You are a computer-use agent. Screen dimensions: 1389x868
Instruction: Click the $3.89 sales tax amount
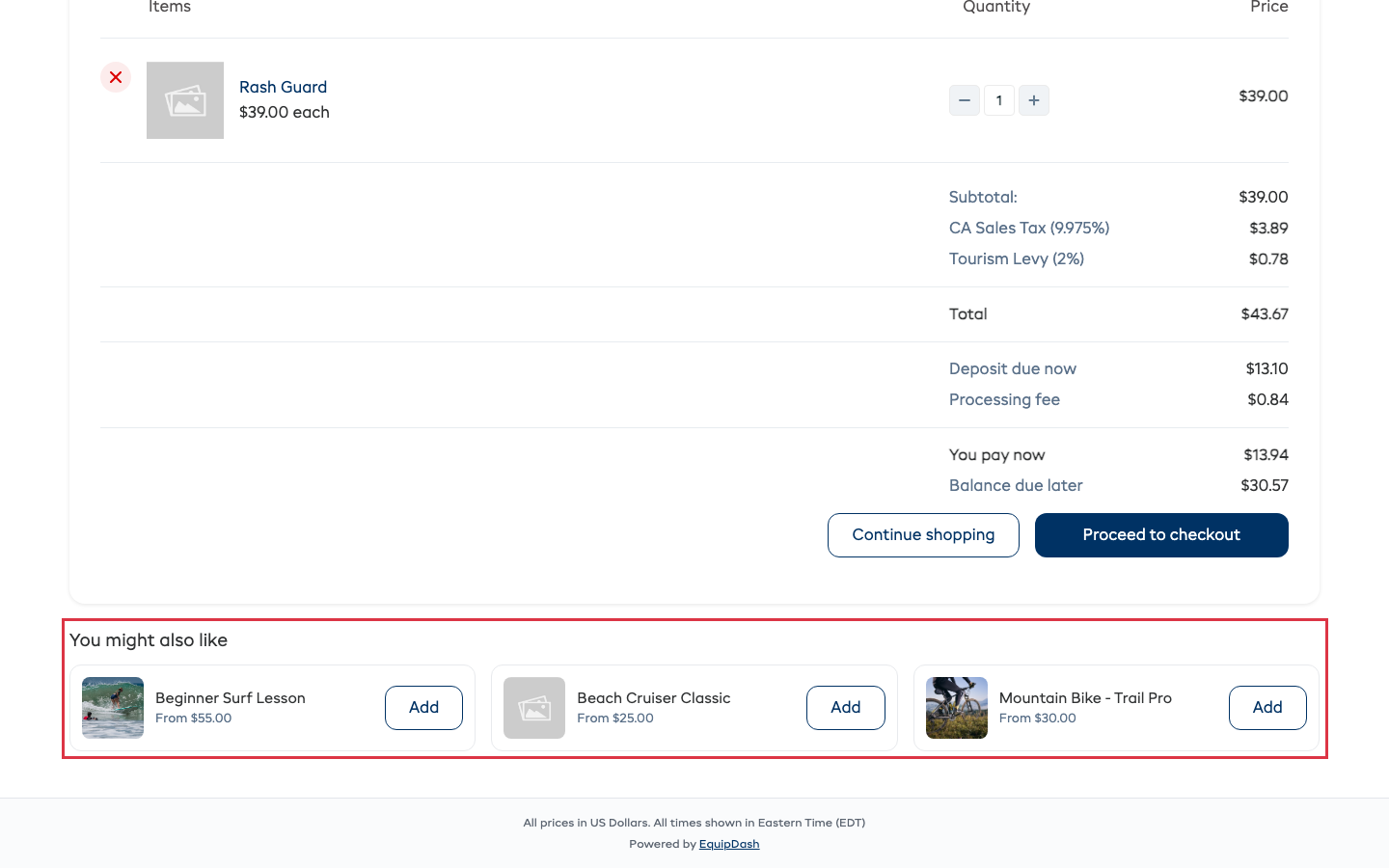tap(1268, 229)
